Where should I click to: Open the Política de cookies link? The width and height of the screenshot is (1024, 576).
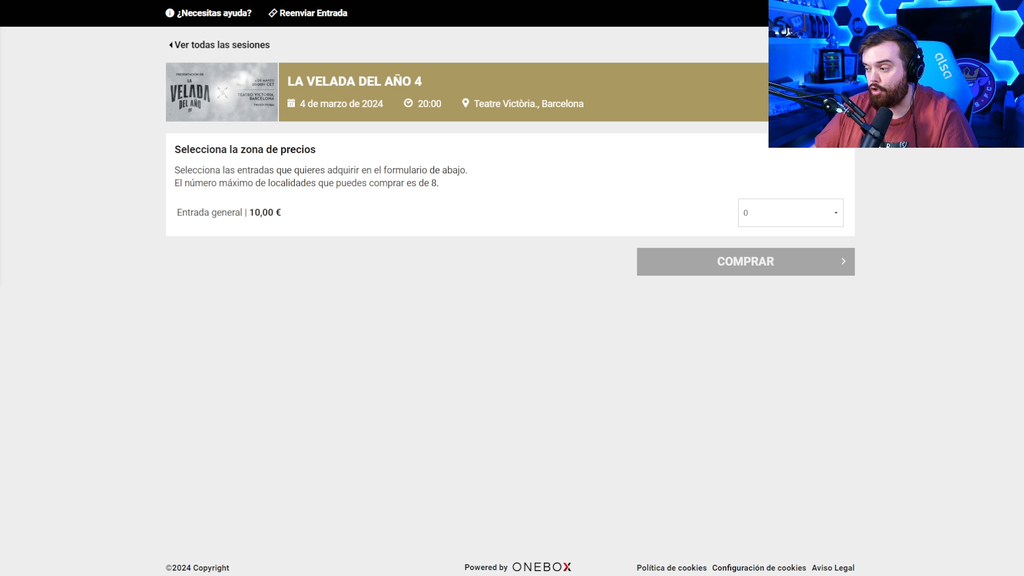click(671, 568)
